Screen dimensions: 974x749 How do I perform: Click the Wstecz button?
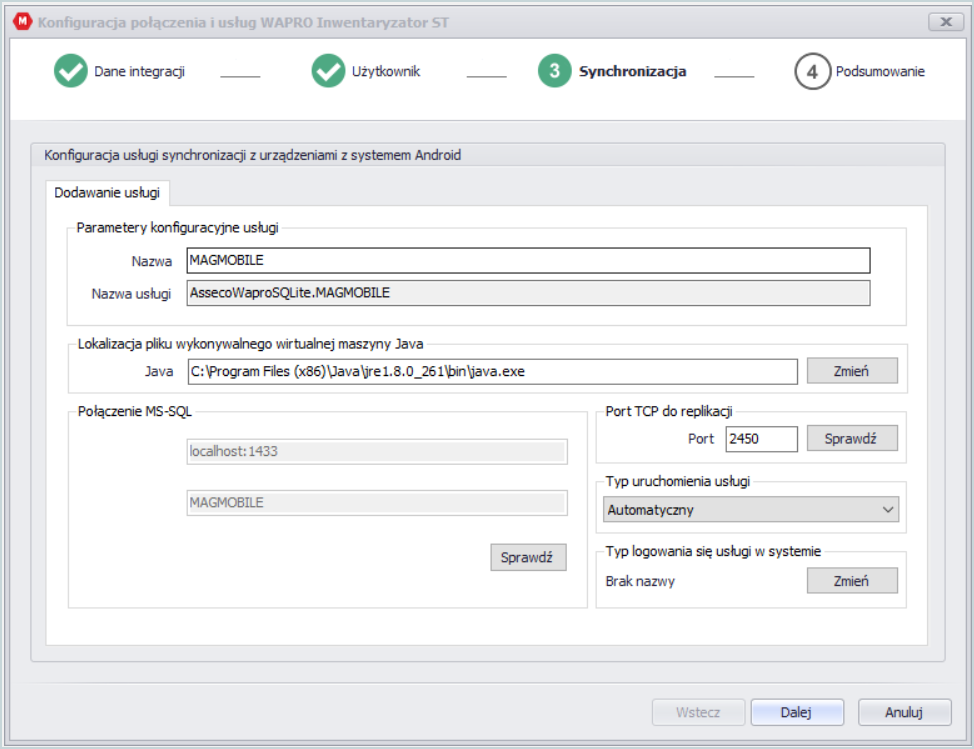(698, 712)
